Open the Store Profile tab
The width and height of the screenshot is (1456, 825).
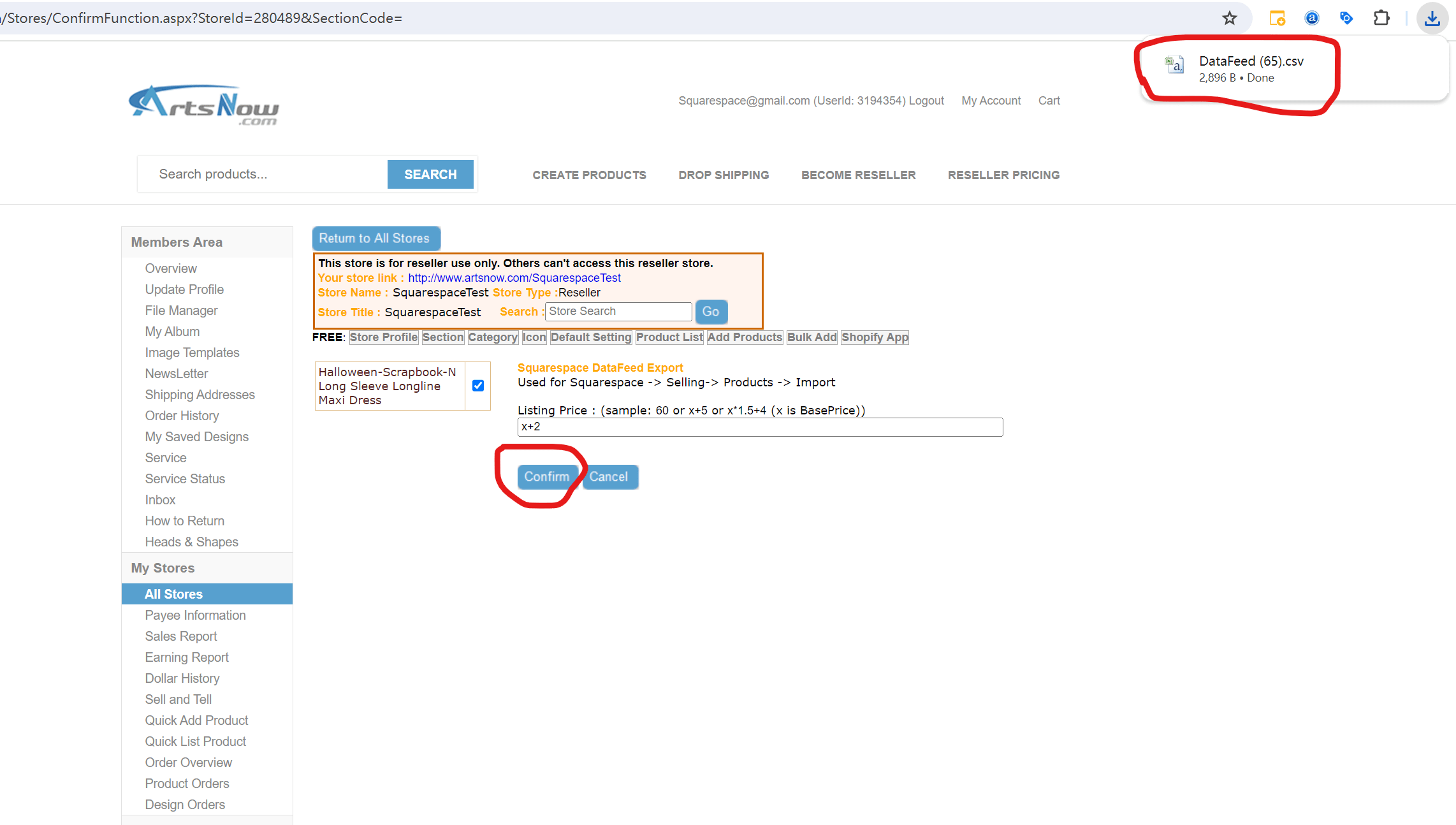point(383,337)
